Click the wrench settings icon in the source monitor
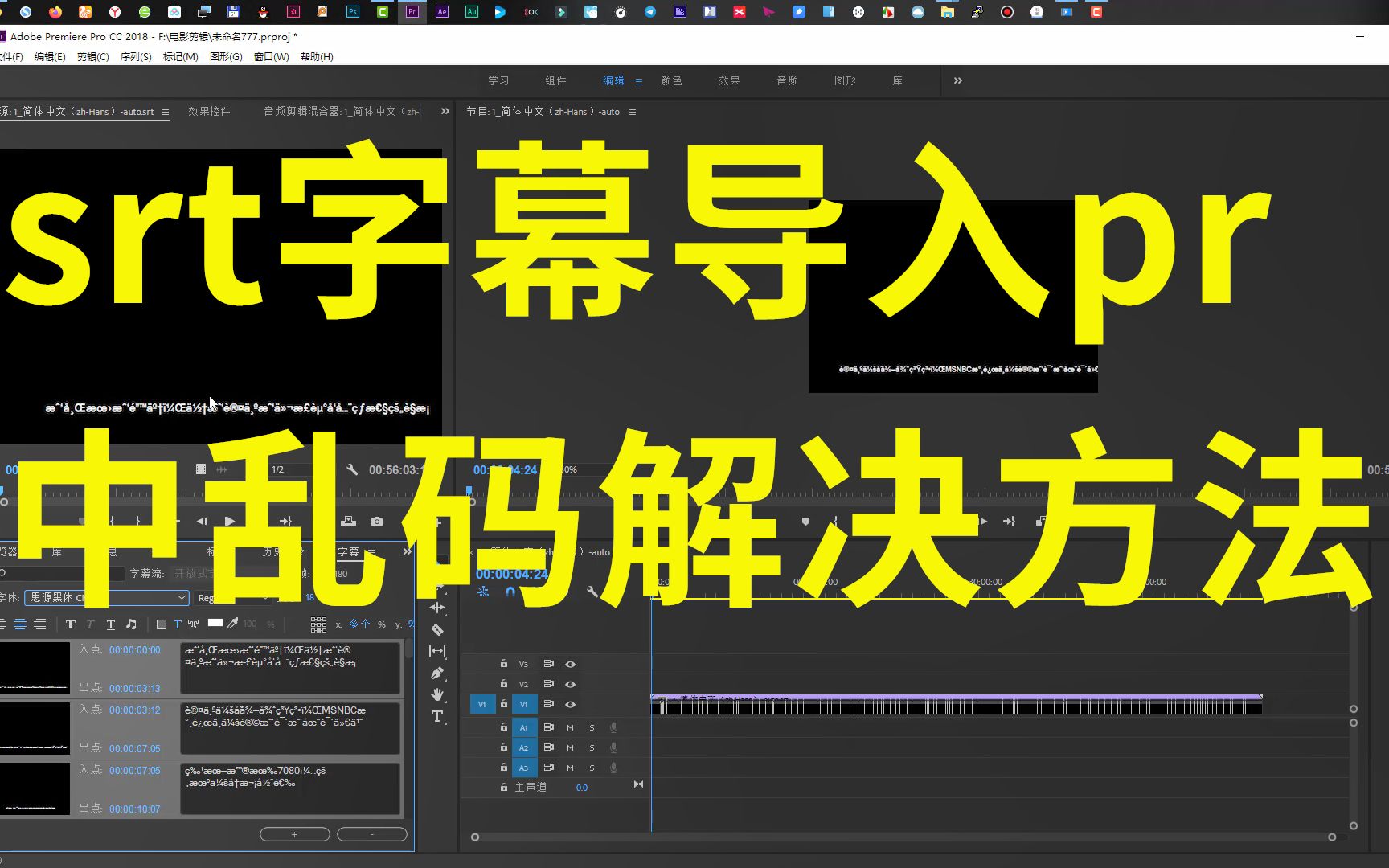The width and height of the screenshot is (1389, 868). [x=351, y=469]
